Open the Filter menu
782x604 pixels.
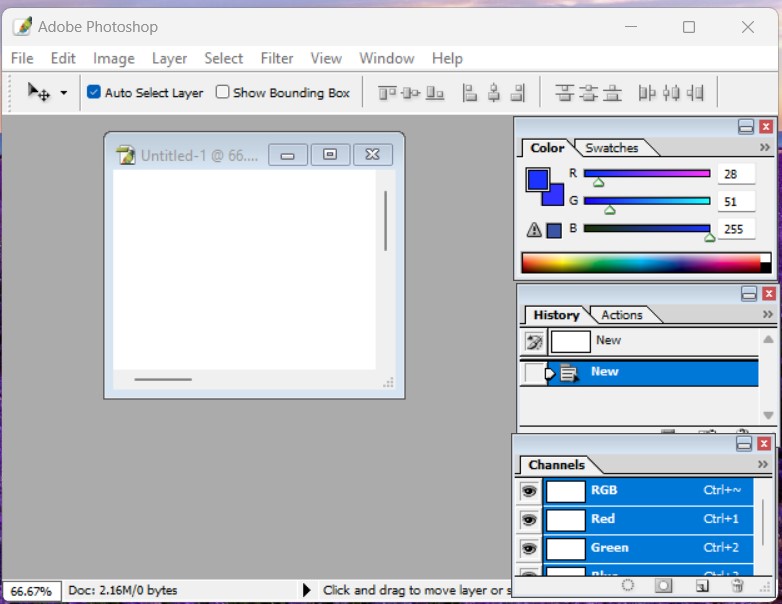[x=277, y=58]
